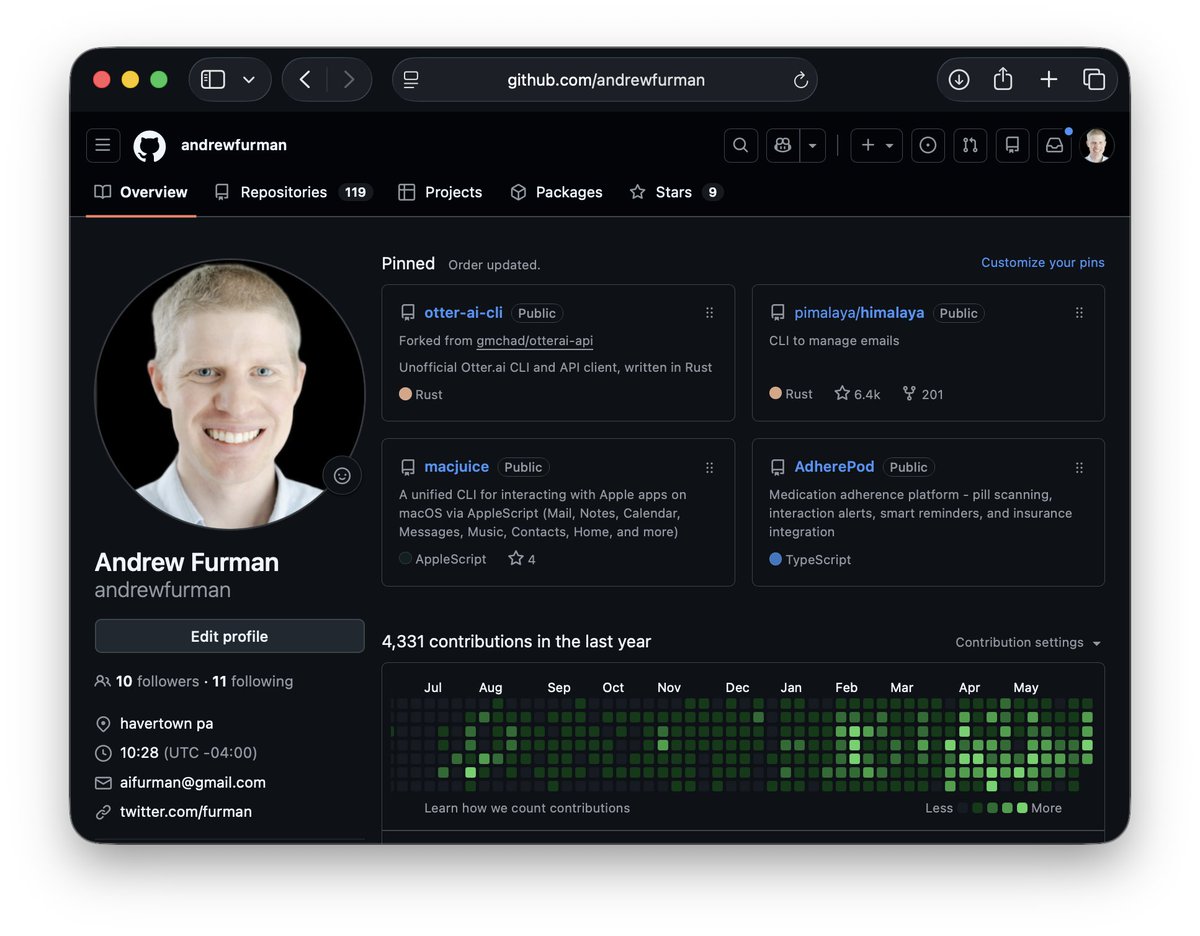Click the aifurman@gmail.com email link
Viewport: 1200px width, 936px height.
coord(193,782)
